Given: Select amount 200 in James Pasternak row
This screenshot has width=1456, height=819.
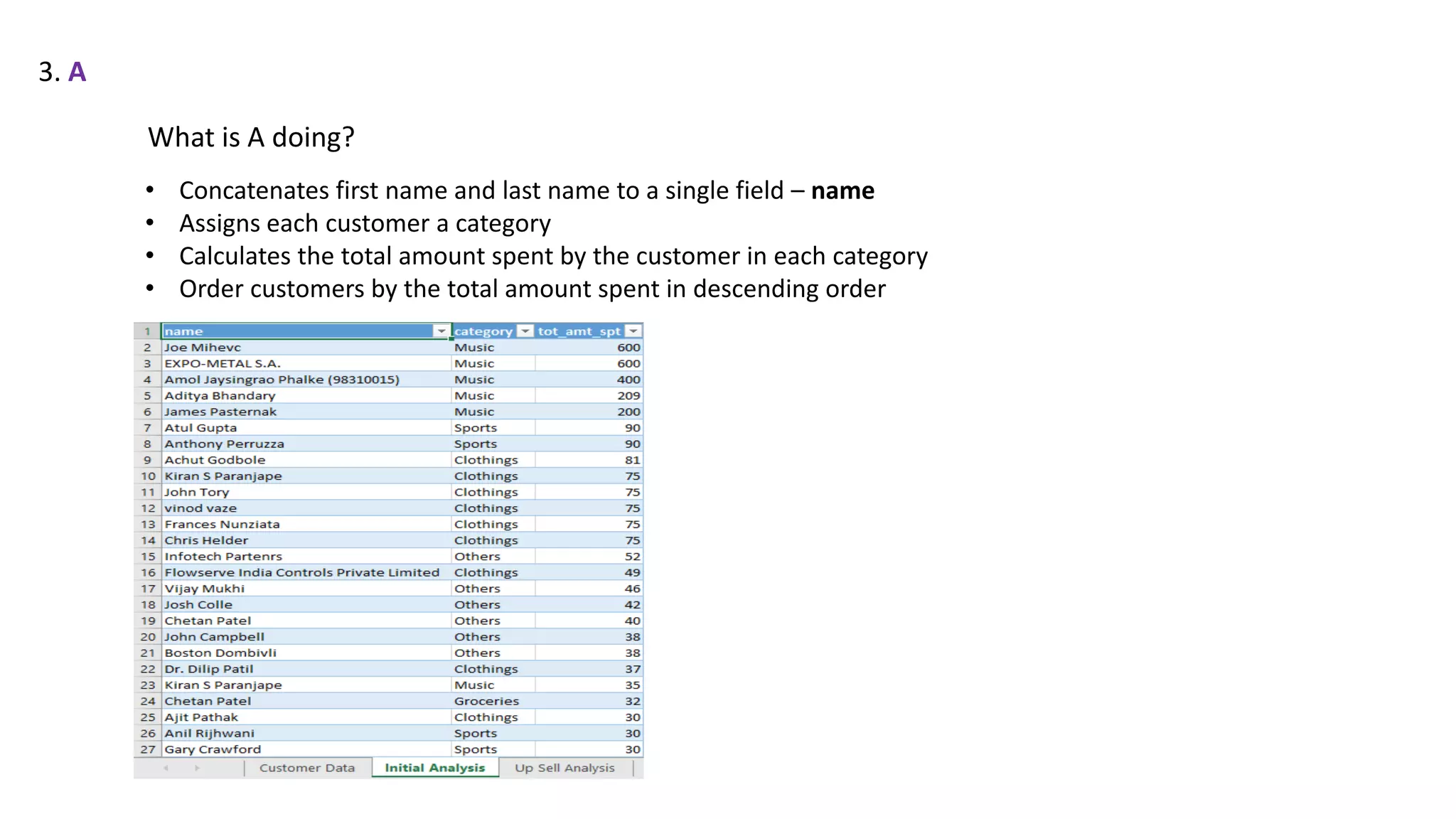Looking at the screenshot, I should pos(589,412).
